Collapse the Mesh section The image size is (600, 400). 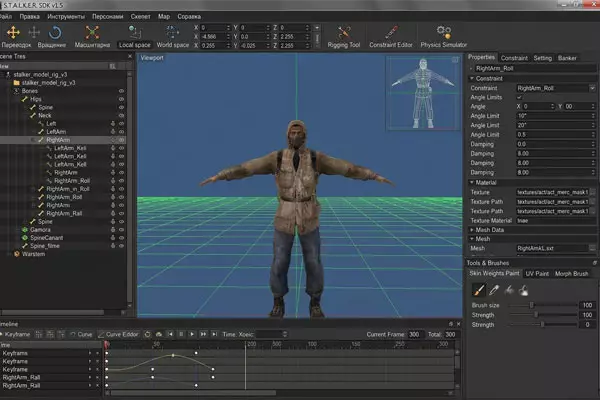472,239
